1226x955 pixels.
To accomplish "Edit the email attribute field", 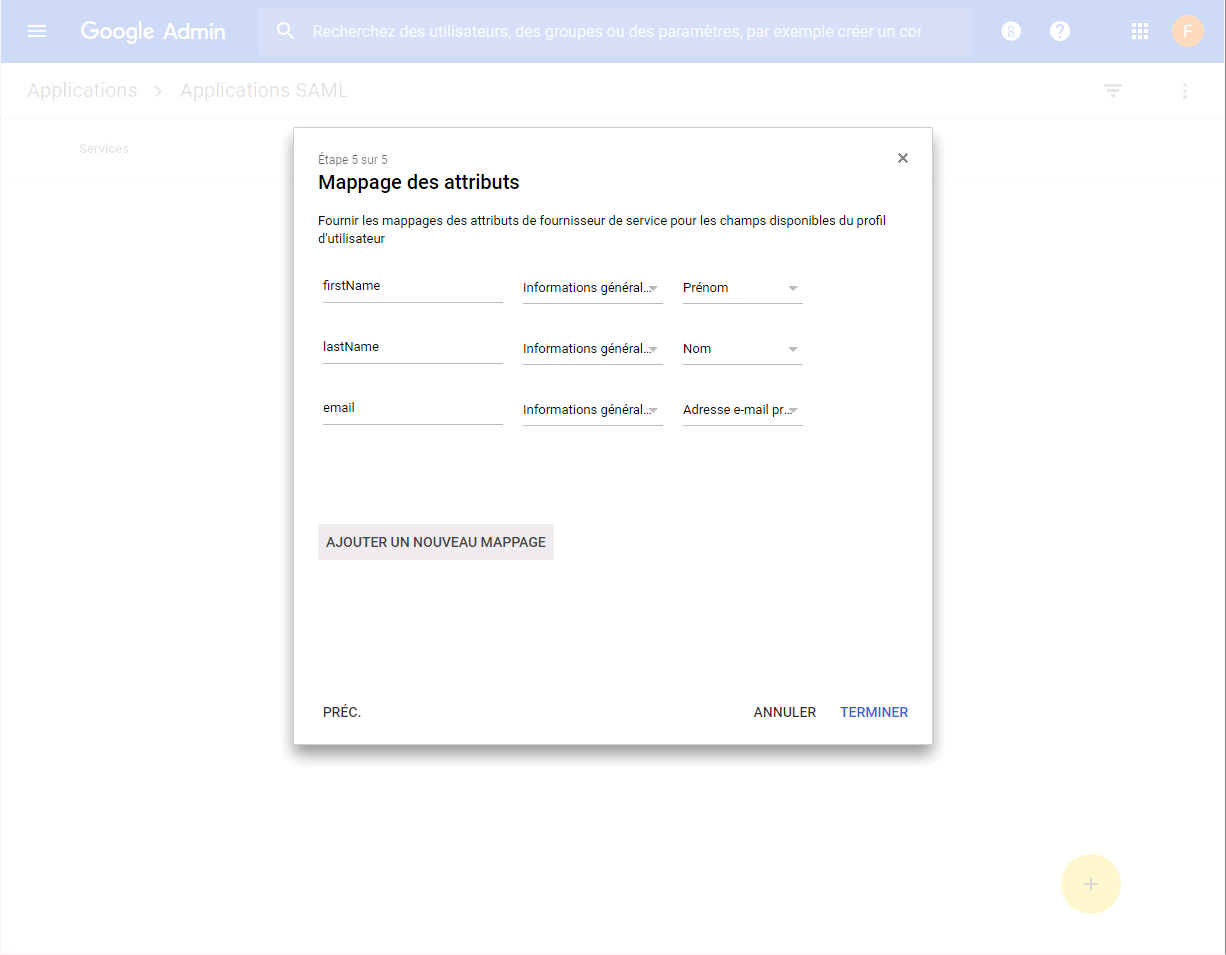I will tap(413, 408).
